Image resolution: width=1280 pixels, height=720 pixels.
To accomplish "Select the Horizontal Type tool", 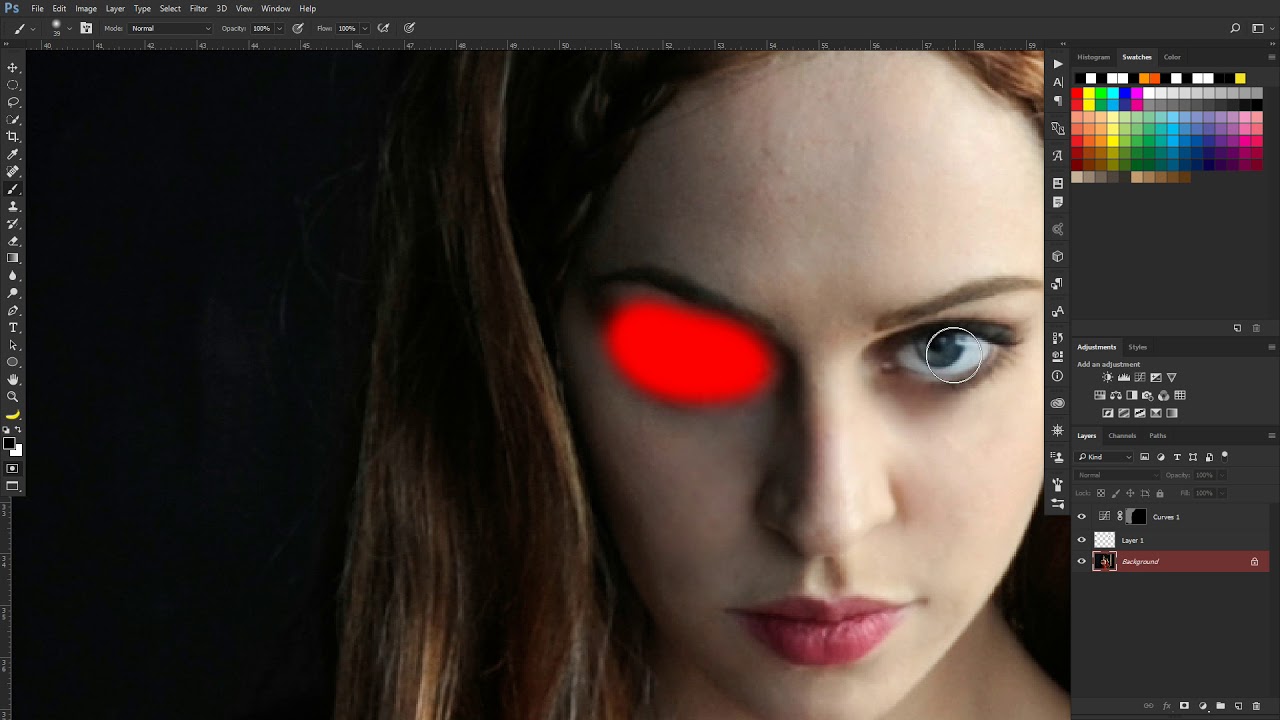I will (x=13, y=327).
